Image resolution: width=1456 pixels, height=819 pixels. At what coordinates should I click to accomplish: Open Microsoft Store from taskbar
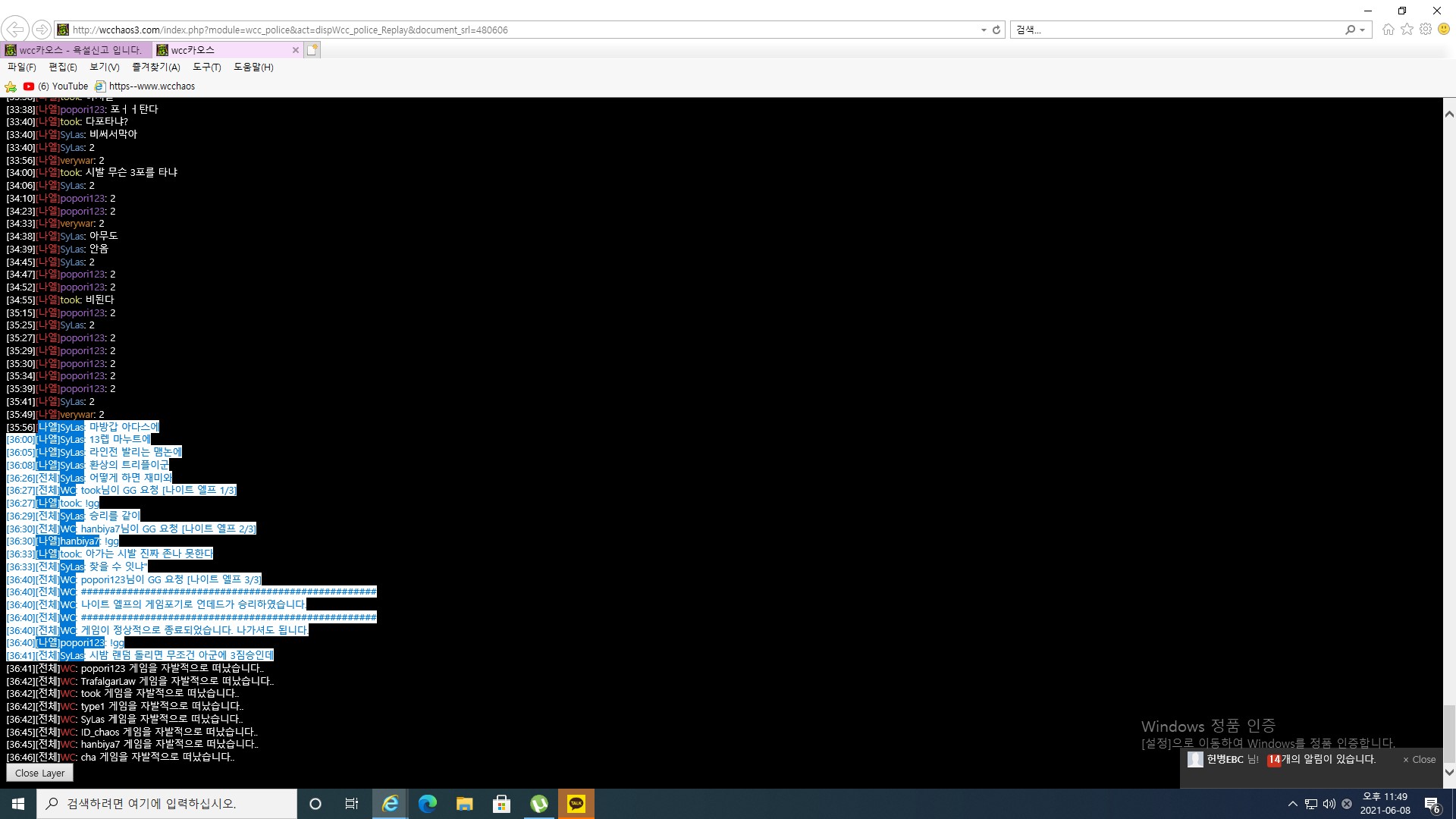501,804
